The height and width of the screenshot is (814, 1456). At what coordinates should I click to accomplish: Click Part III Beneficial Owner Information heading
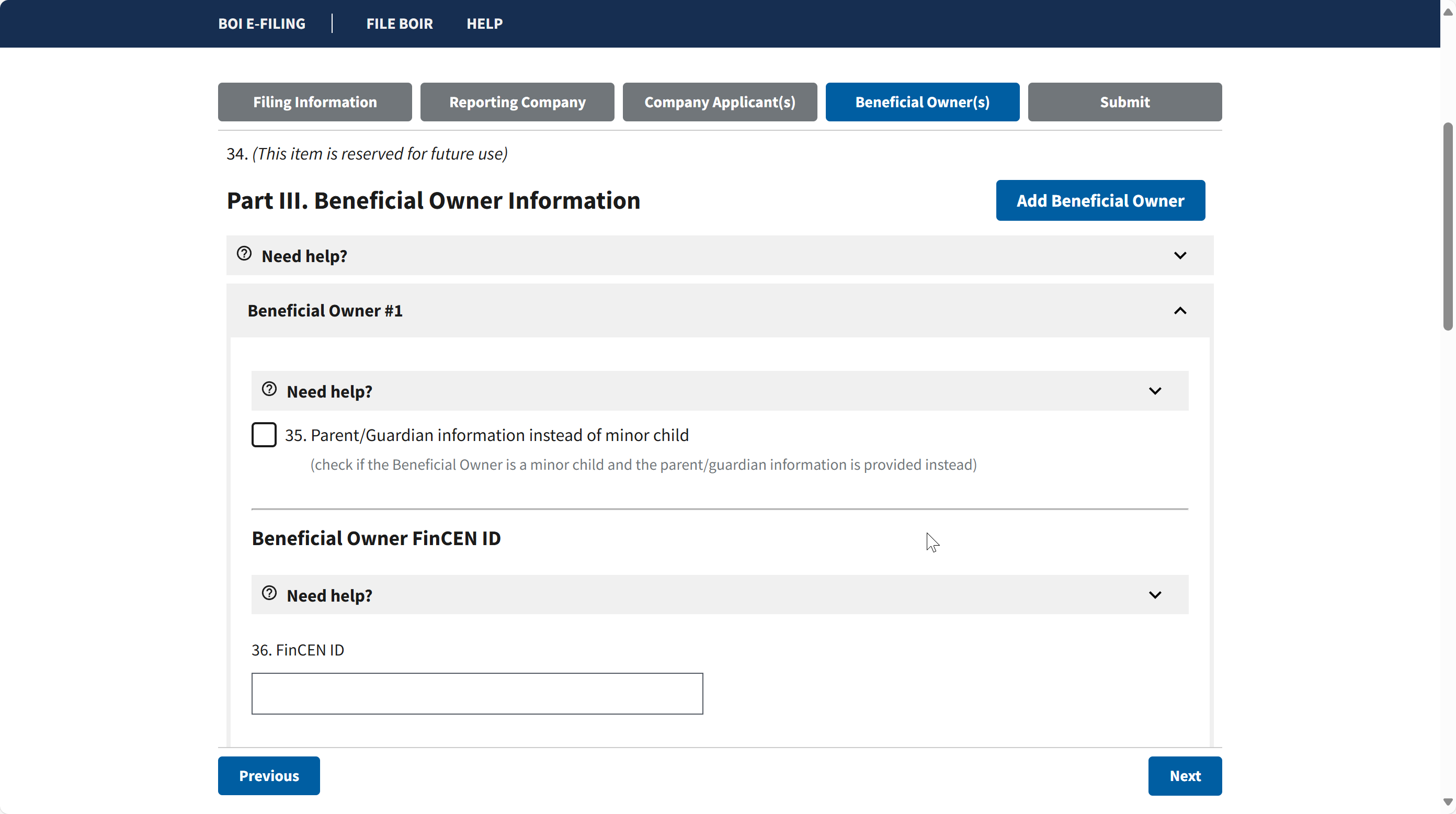click(434, 201)
